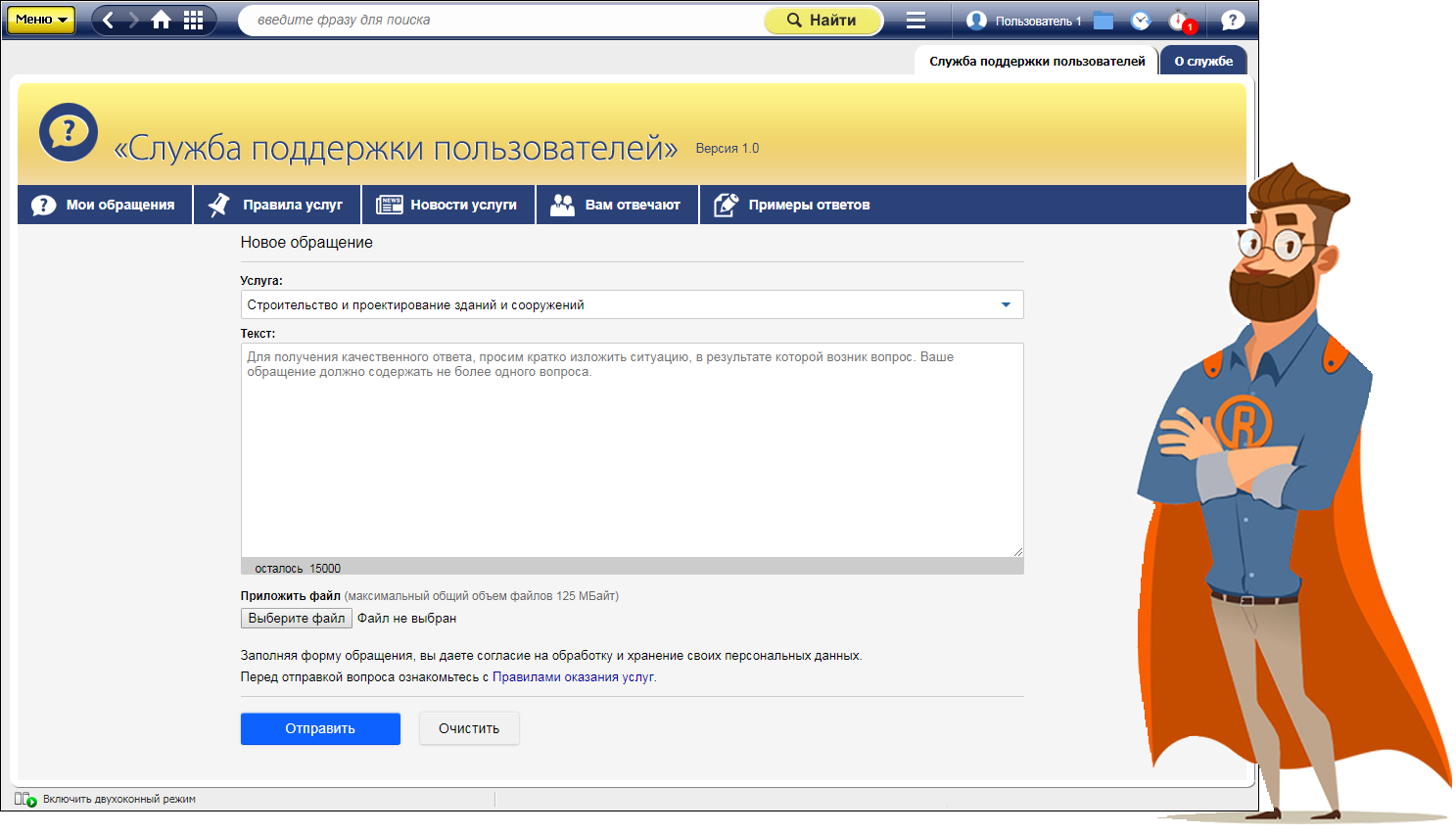Open the blue folder icon
The height and width of the screenshot is (834, 1456).
pos(1104,21)
